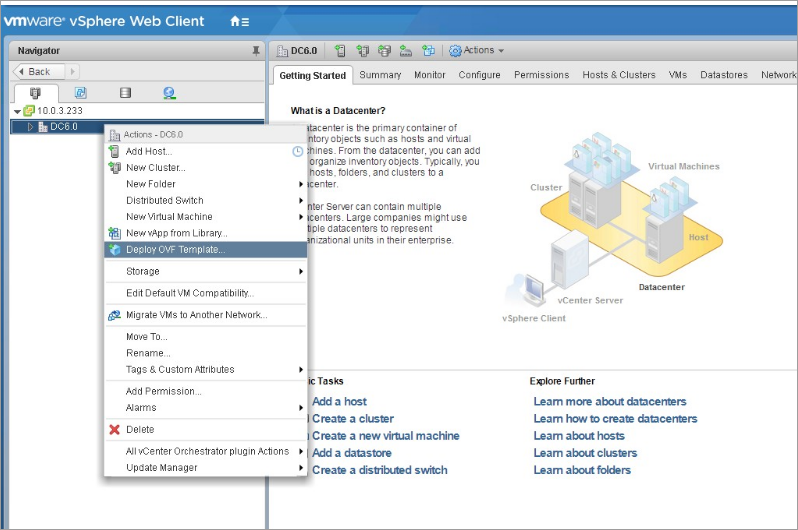Open Hosts and Clusters navigator view icon
Image resolution: width=798 pixels, height=530 pixels.
(x=35, y=93)
